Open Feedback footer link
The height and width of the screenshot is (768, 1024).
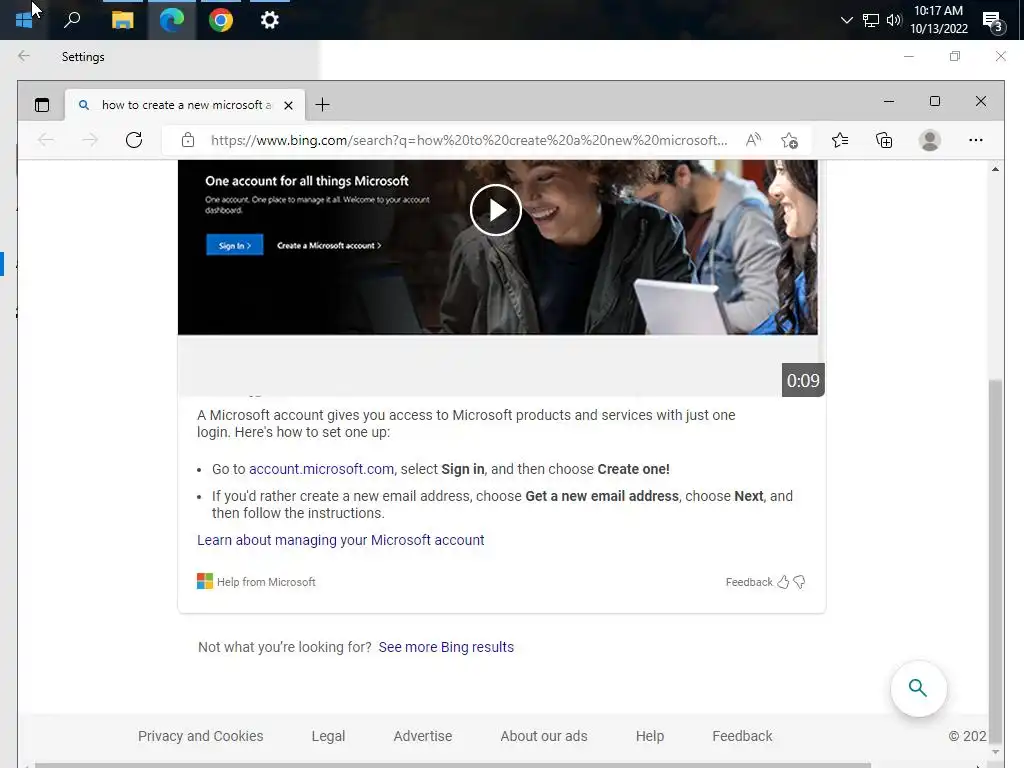click(x=742, y=736)
